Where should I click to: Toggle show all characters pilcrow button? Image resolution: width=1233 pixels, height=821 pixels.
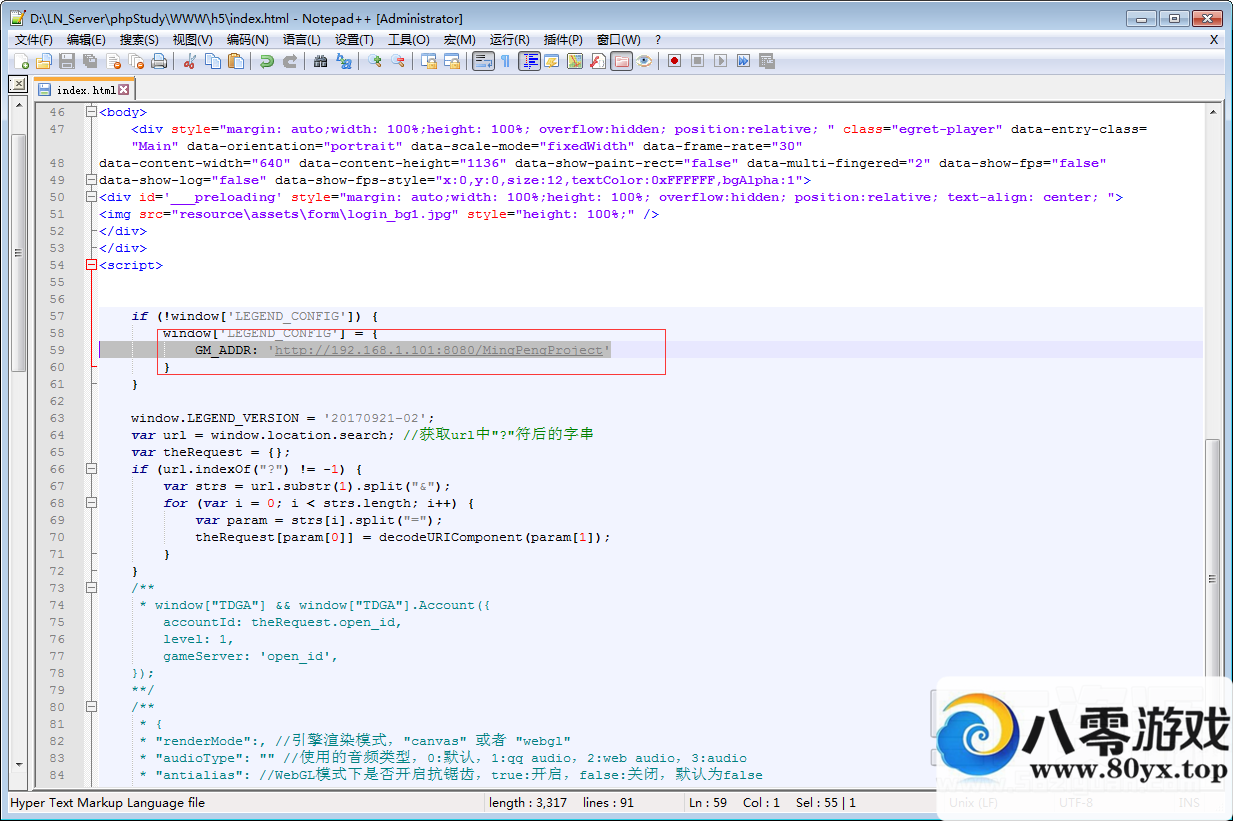(506, 61)
